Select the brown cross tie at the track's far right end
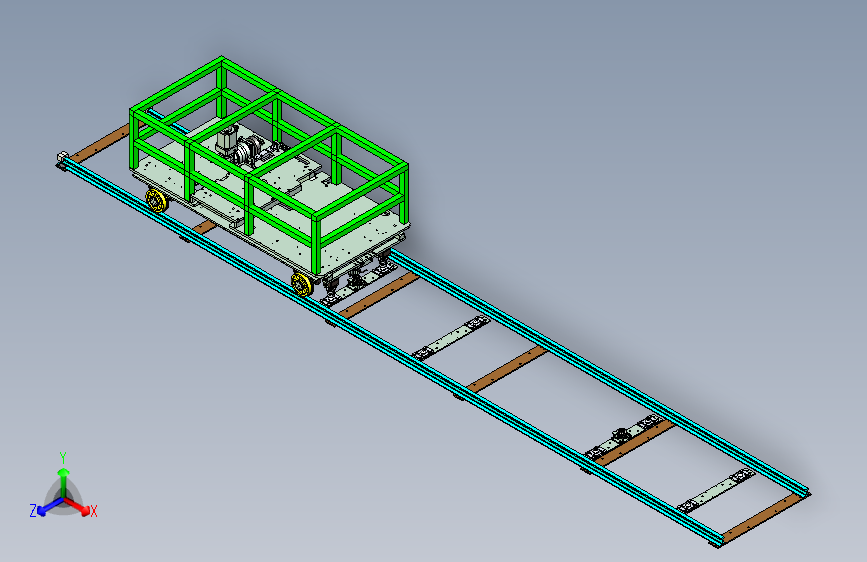The height and width of the screenshot is (562, 867). click(762, 518)
